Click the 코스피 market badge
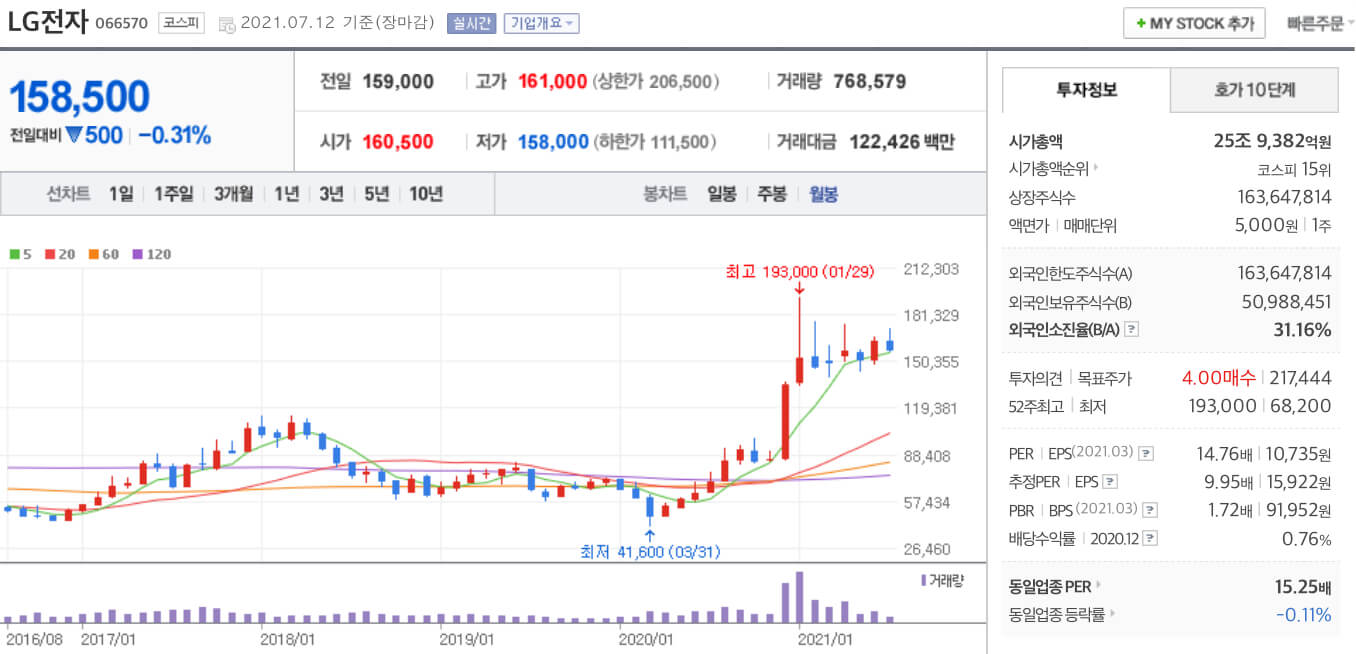The height and width of the screenshot is (654, 1356). pyautogui.click(x=181, y=23)
